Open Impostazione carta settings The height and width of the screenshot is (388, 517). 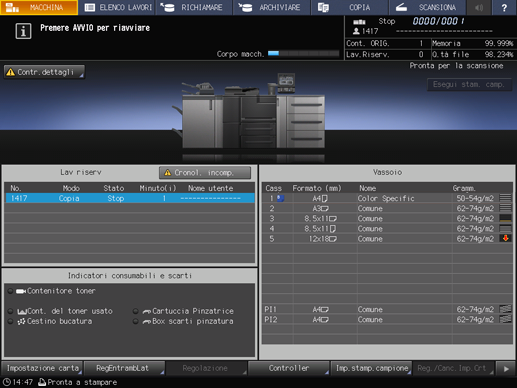click(x=42, y=368)
